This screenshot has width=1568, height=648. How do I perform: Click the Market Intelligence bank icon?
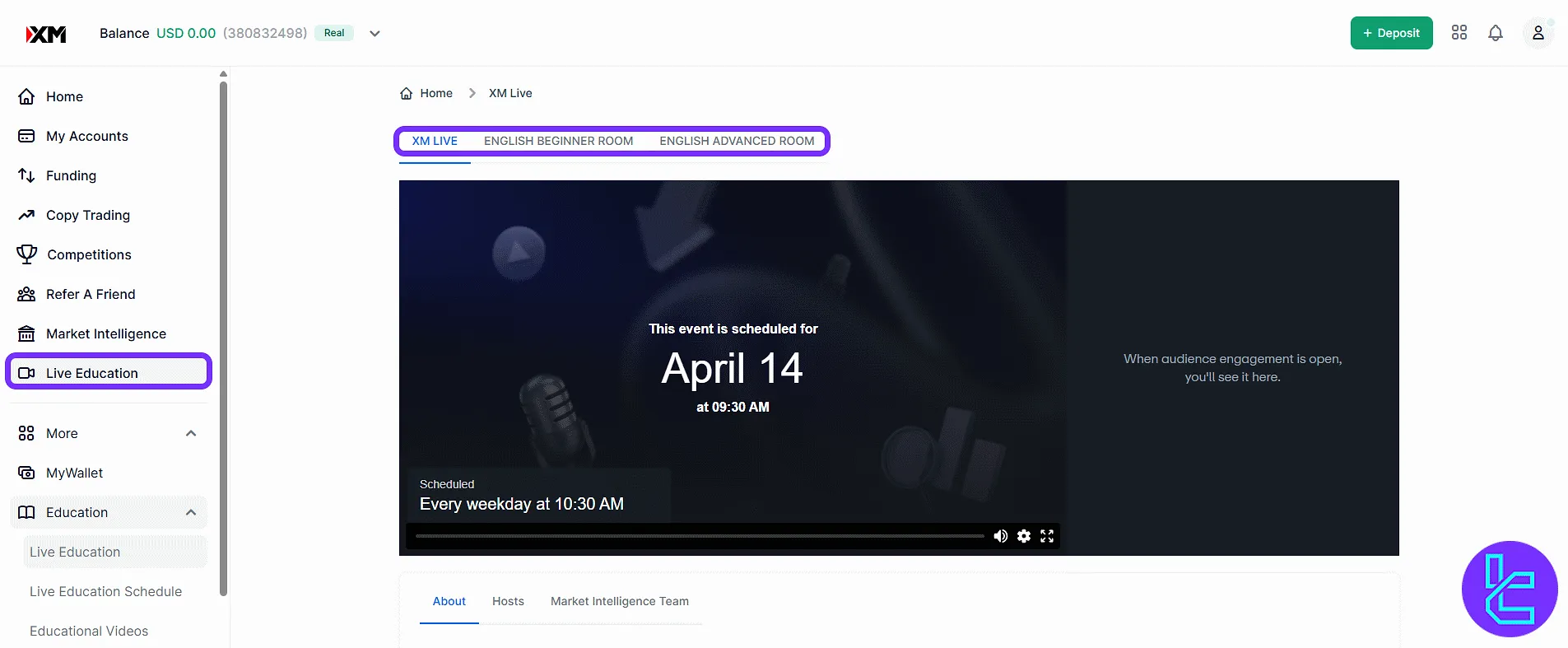[x=26, y=333]
